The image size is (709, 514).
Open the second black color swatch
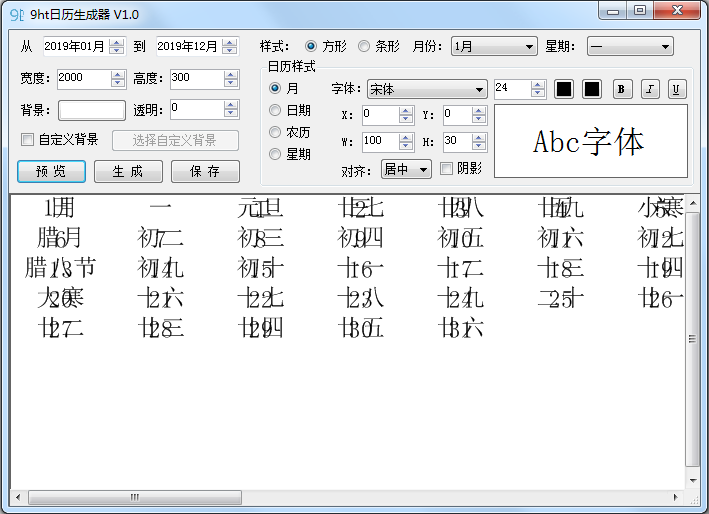[x=591, y=89]
